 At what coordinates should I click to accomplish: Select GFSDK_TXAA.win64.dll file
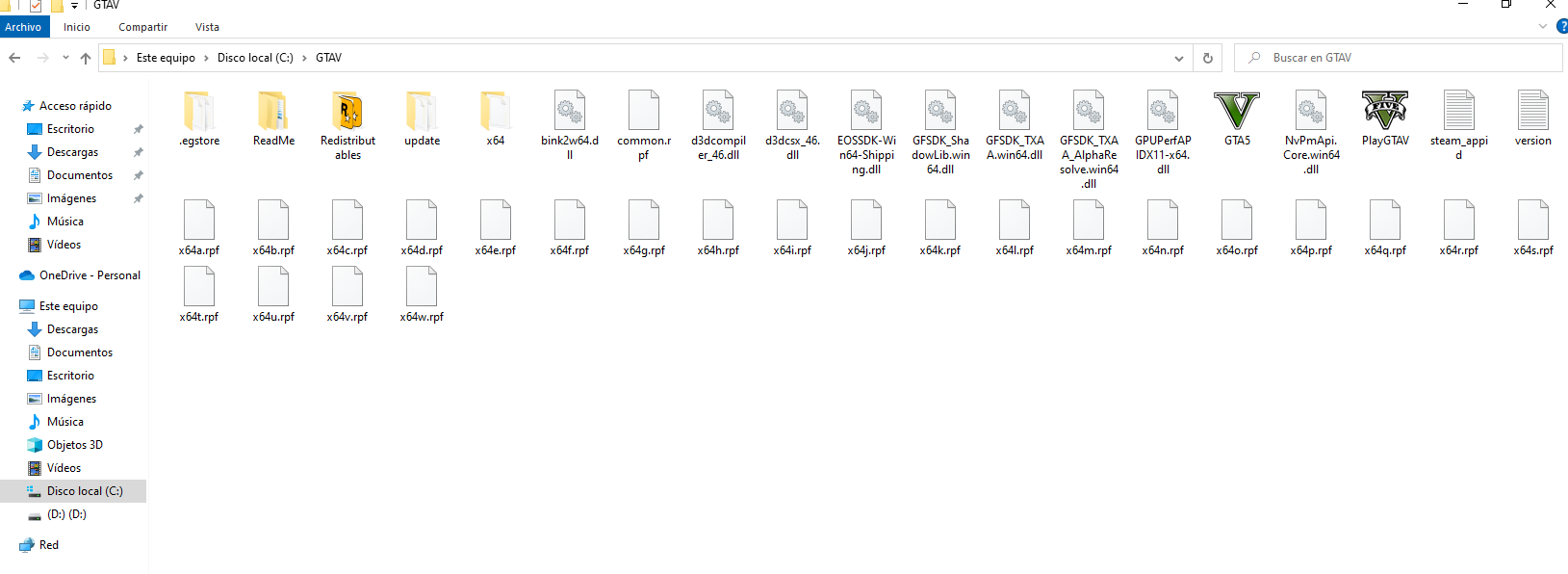point(1015,125)
